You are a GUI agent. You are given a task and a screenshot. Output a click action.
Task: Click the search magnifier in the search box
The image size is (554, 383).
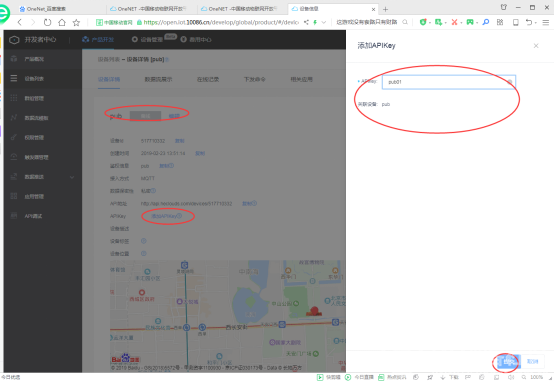click(405, 22)
